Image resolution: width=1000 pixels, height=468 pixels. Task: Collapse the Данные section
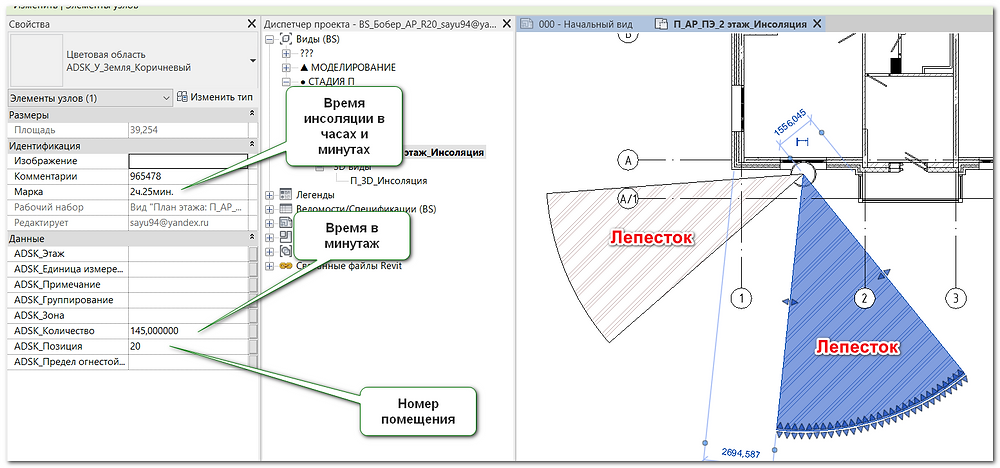point(252,239)
